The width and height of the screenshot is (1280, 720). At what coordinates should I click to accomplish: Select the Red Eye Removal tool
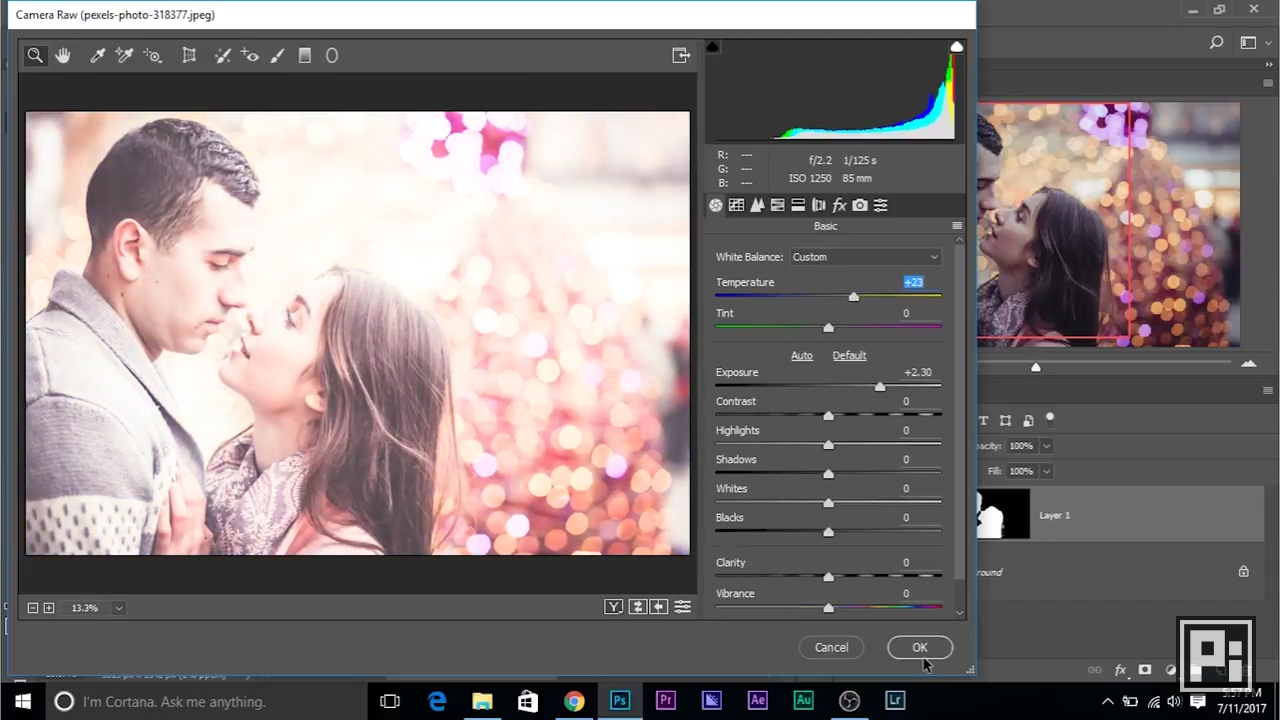(250, 56)
